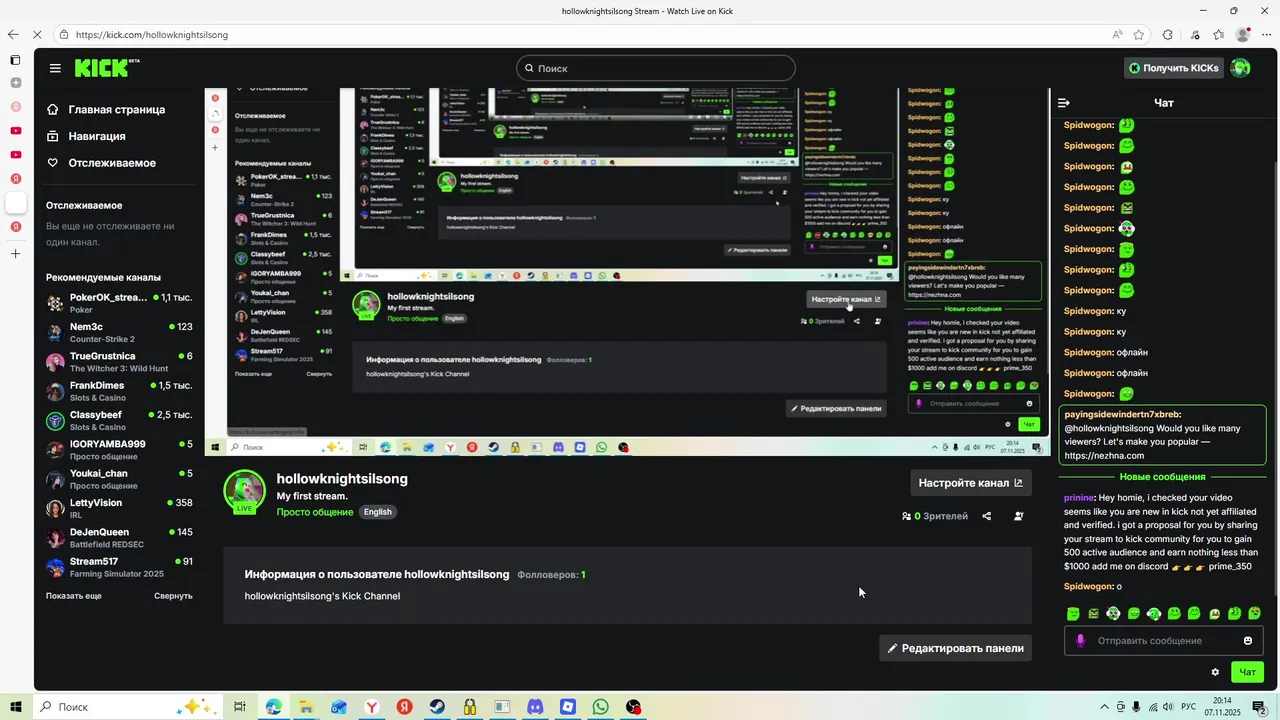Click the green Чат send button
Image resolution: width=1280 pixels, height=720 pixels.
click(x=1247, y=672)
